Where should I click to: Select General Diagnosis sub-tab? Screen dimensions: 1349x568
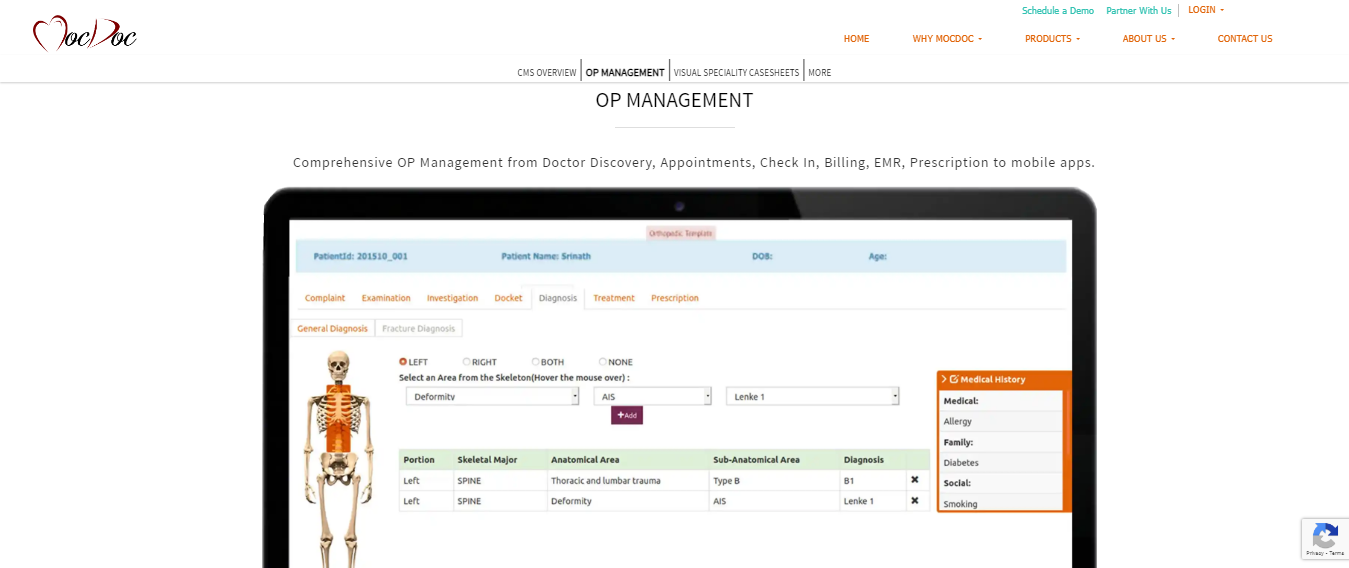pos(333,328)
